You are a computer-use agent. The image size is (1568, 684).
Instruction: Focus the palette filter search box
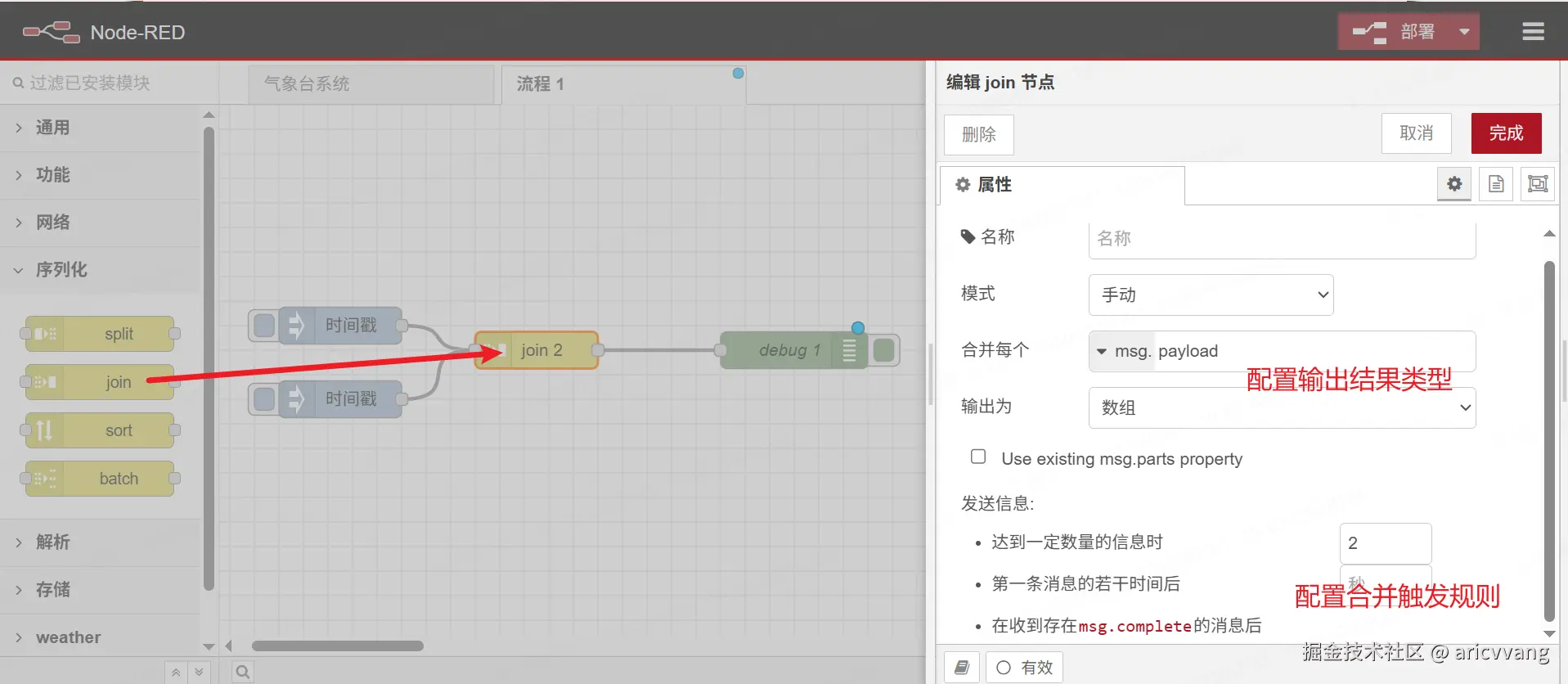[x=110, y=83]
